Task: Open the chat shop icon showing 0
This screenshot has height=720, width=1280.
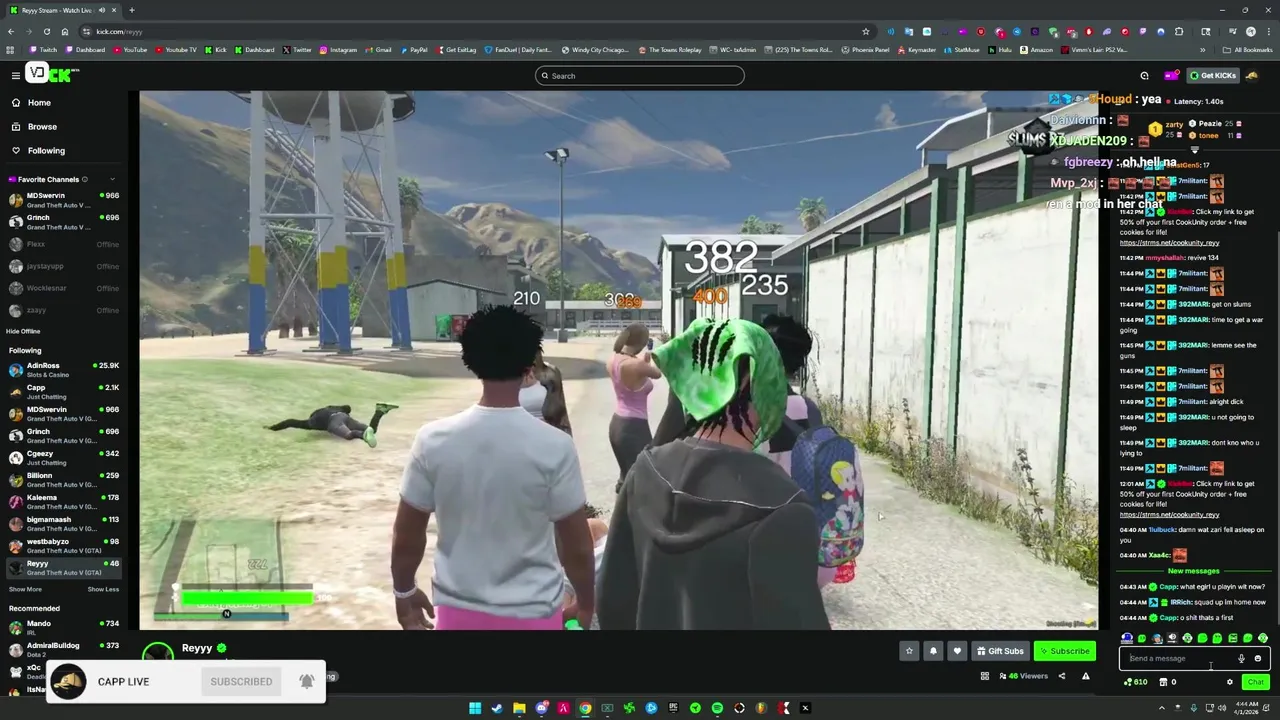Action: point(1168,682)
